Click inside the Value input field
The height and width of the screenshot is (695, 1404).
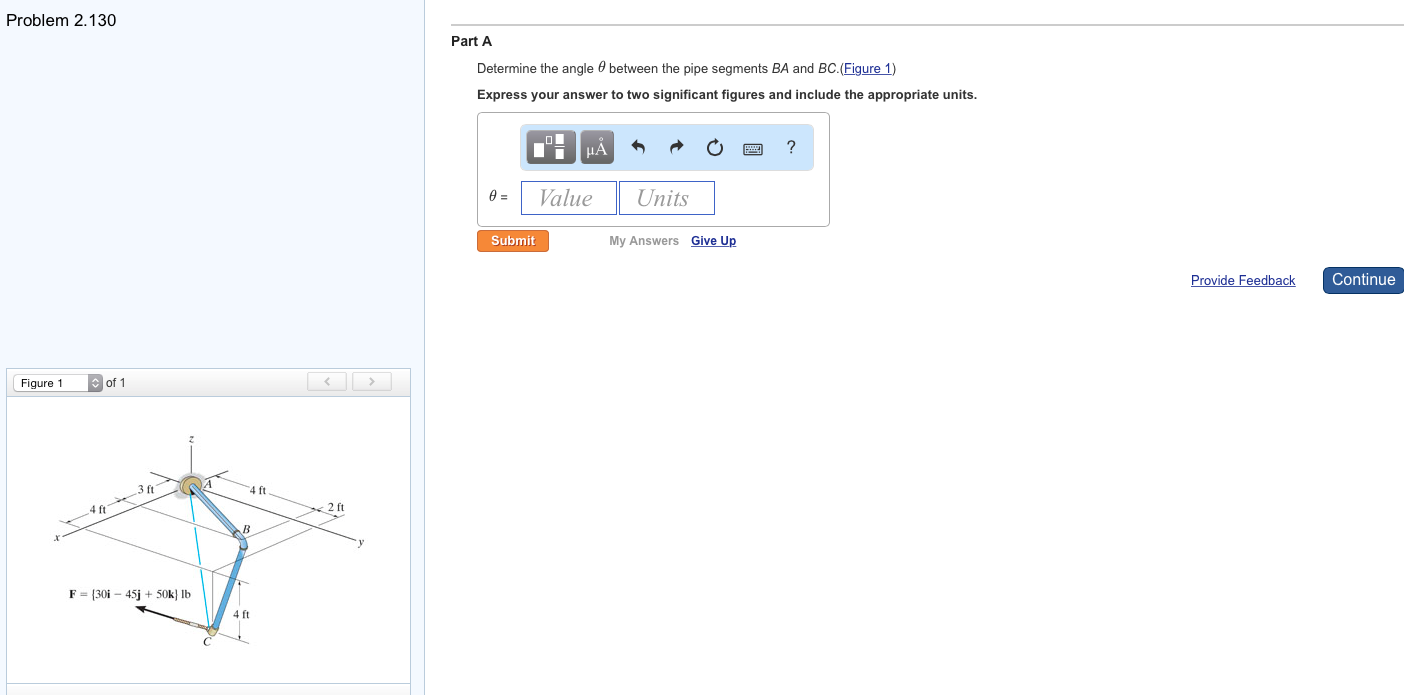coord(568,197)
